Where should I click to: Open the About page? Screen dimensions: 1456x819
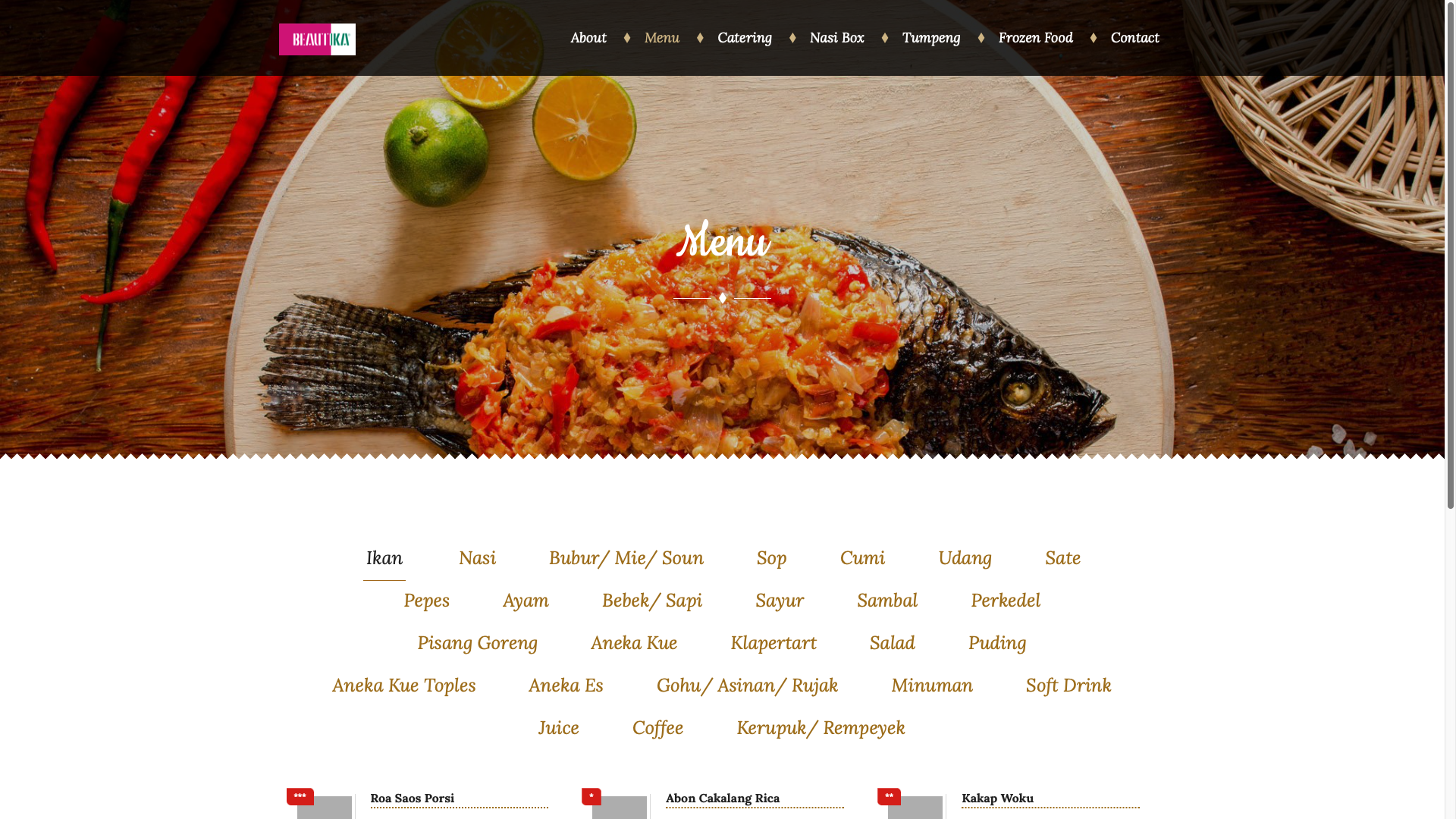pyautogui.click(x=588, y=38)
